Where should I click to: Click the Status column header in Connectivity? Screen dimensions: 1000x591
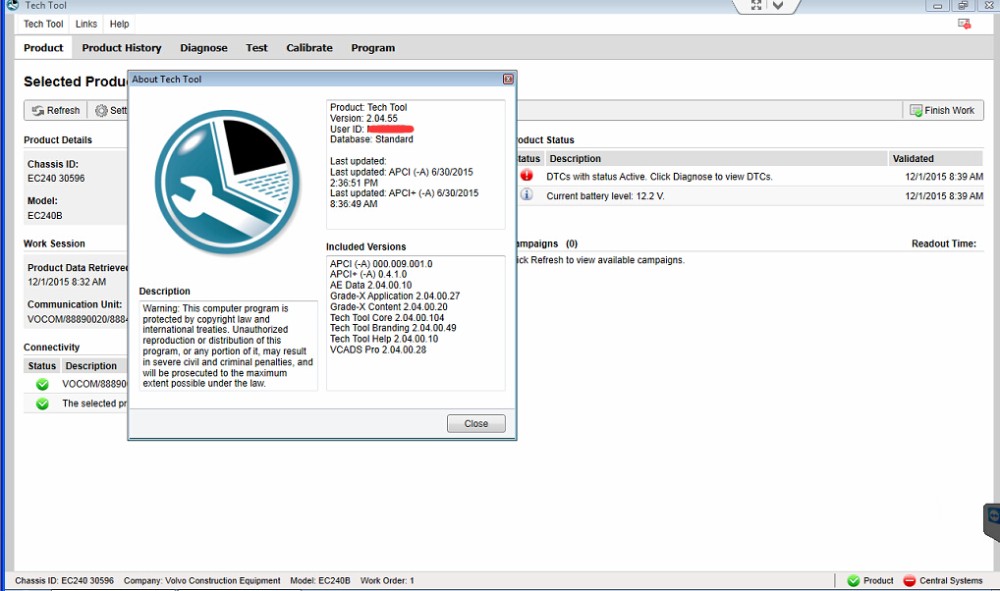[41, 366]
